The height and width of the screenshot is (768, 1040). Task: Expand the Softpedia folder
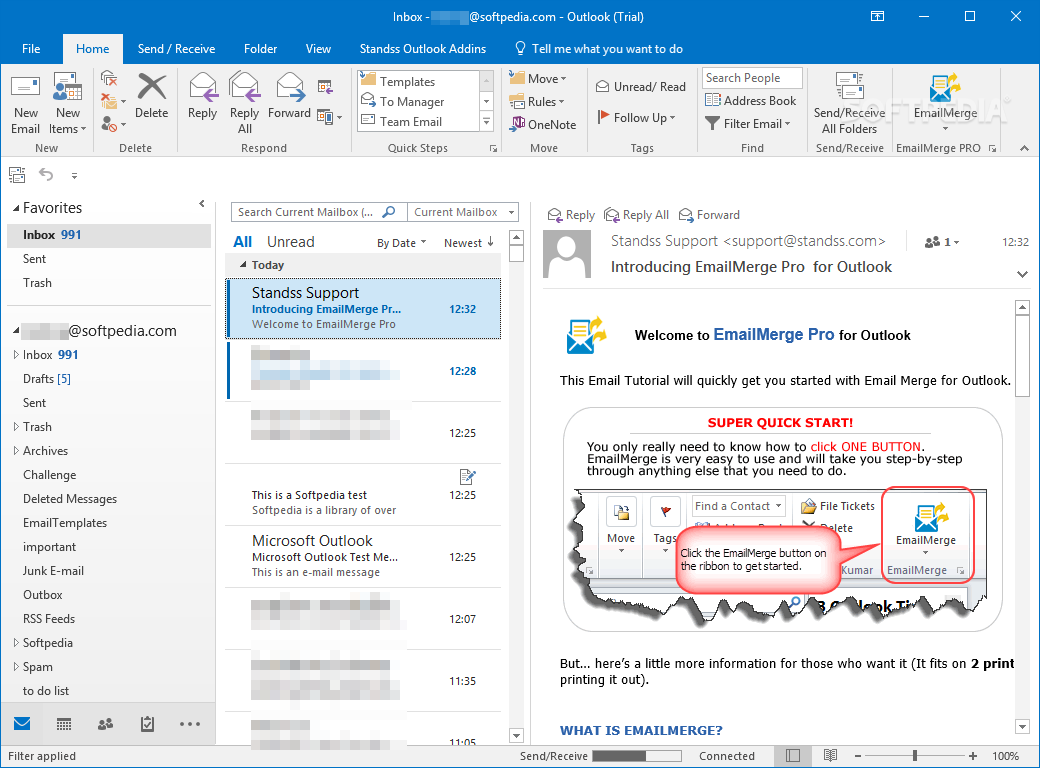[x=16, y=643]
